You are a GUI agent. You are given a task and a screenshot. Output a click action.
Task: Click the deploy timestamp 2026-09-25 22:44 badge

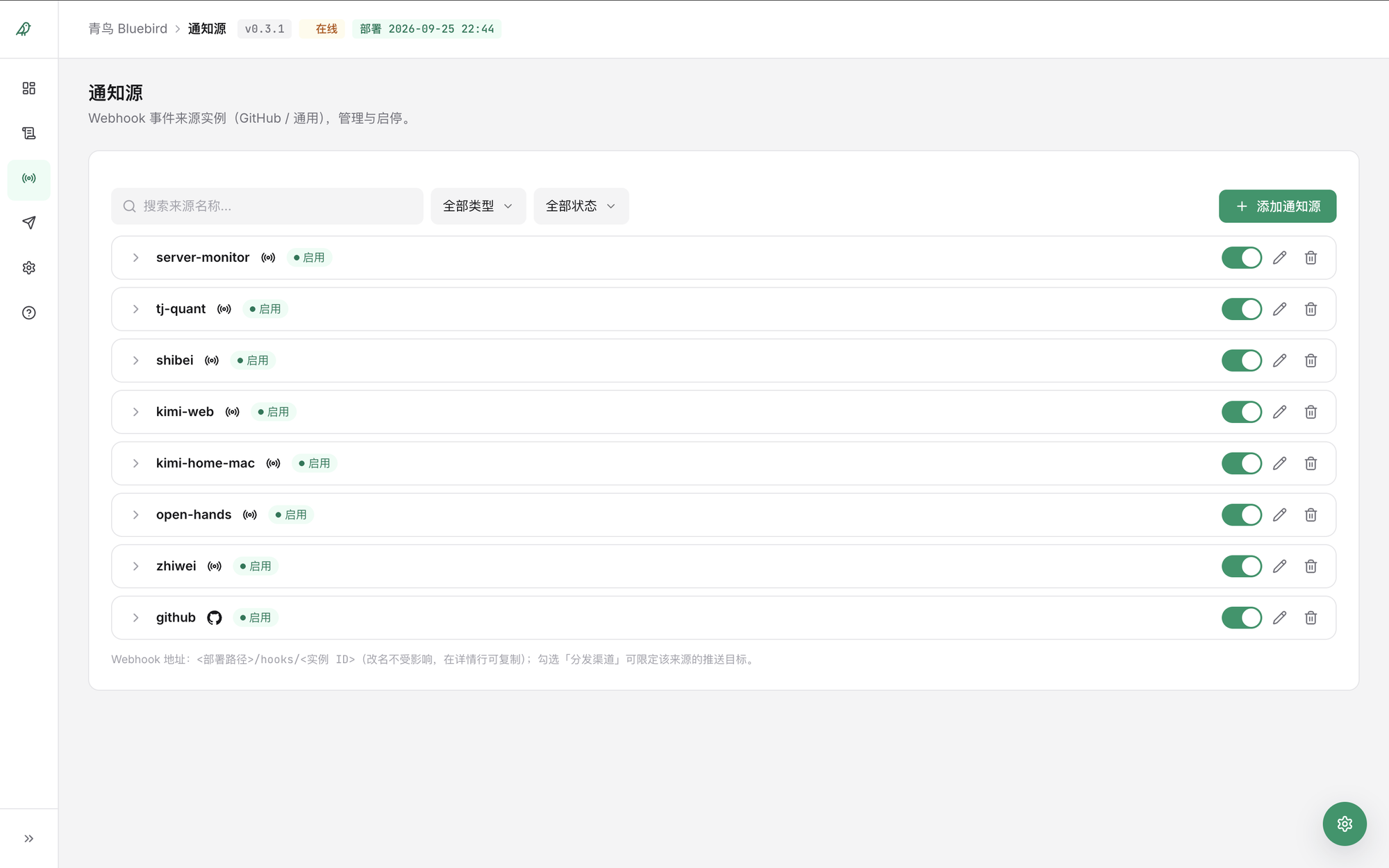(426, 28)
